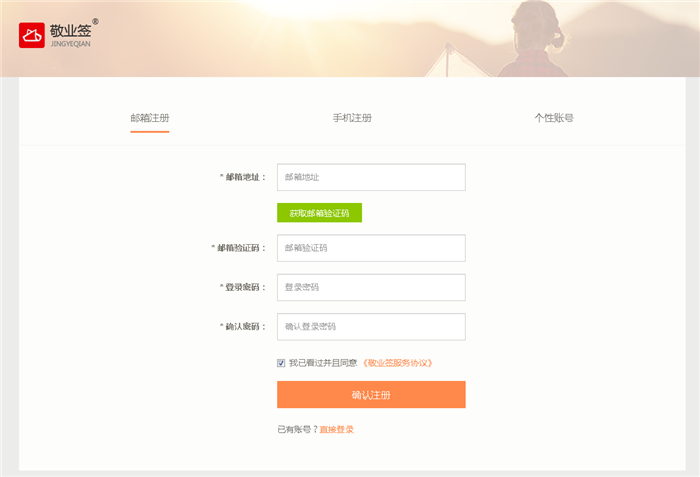Open the 手机注册 tab
This screenshot has width=700, height=477.
click(352, 118)
